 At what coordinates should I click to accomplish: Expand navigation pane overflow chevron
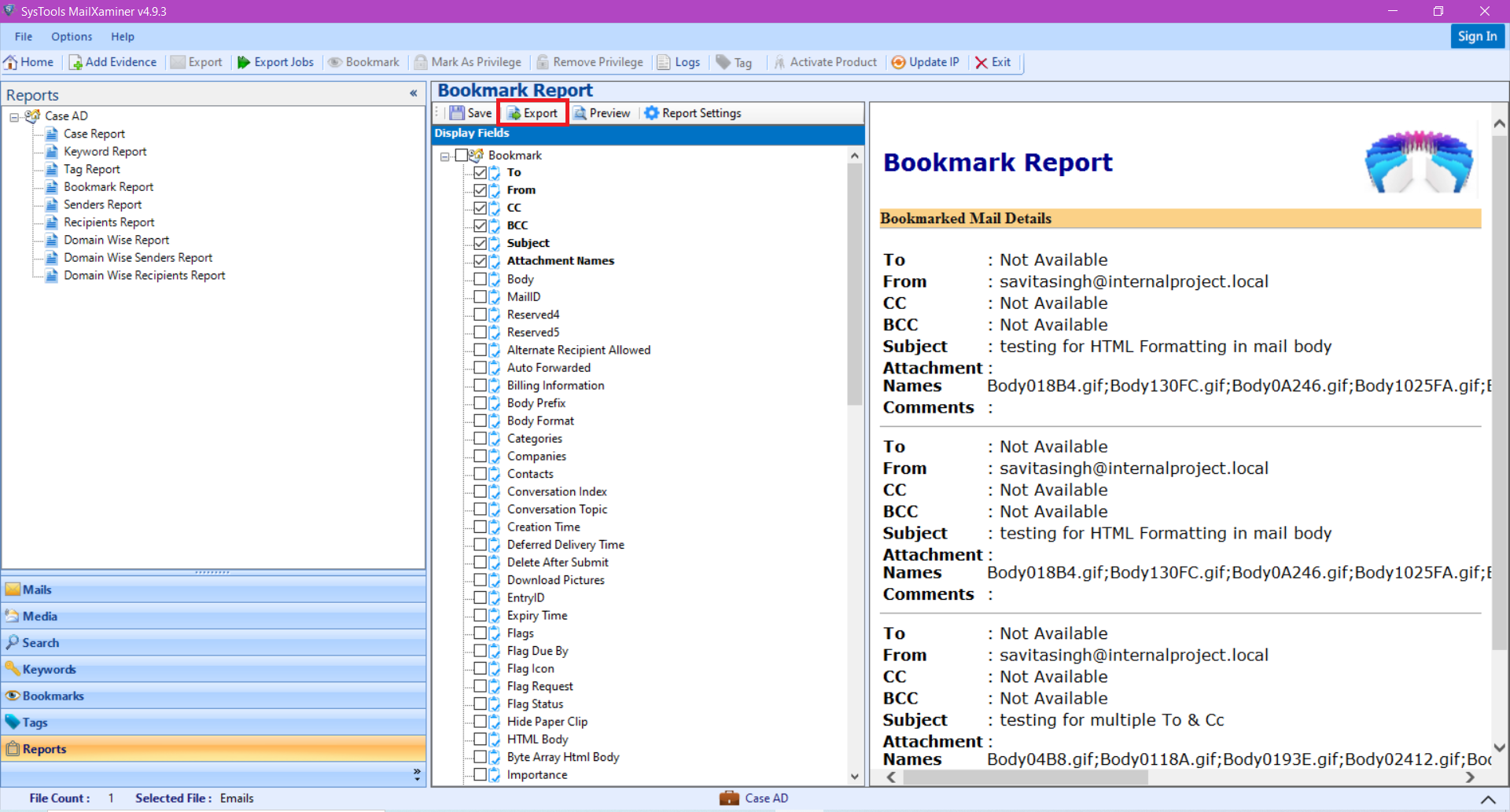[x=417, y=774]
